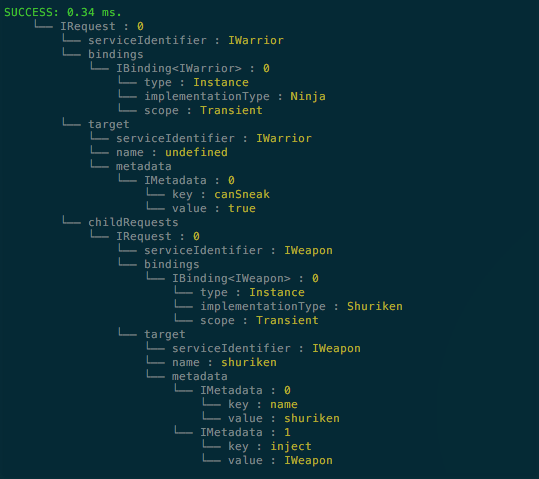Select the first bindings node
Image resolution: width=539 pixels, height=479 pixels.
point(116,54)
